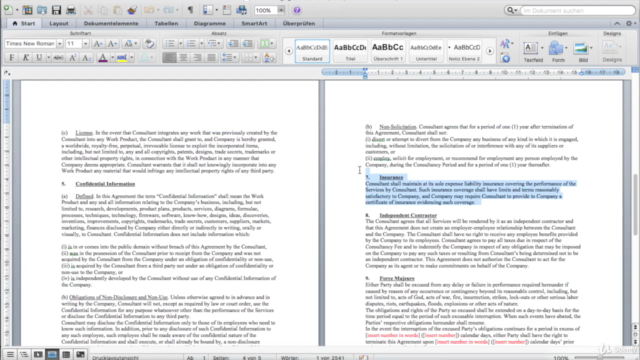Insert a Bild
Image resolution: width=640 pixels, height=360 pixels.
point(583,51)
